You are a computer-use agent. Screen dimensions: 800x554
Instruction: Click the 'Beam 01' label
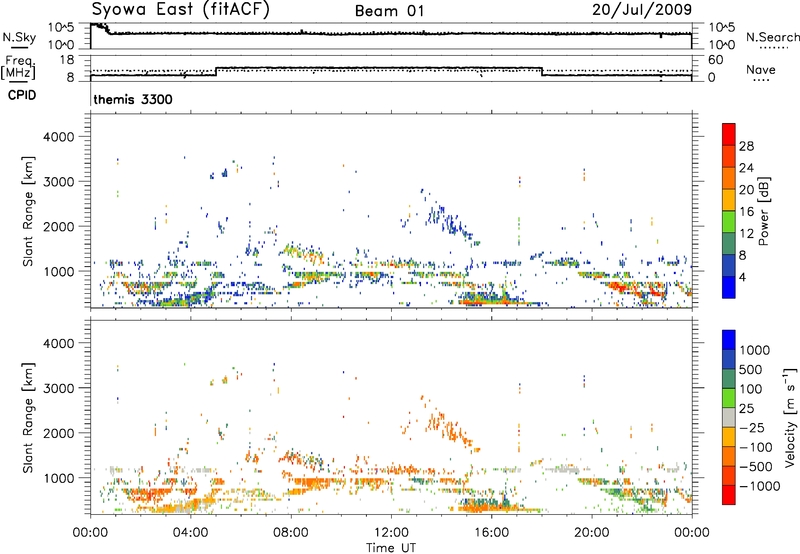click(x=390, y=11)
